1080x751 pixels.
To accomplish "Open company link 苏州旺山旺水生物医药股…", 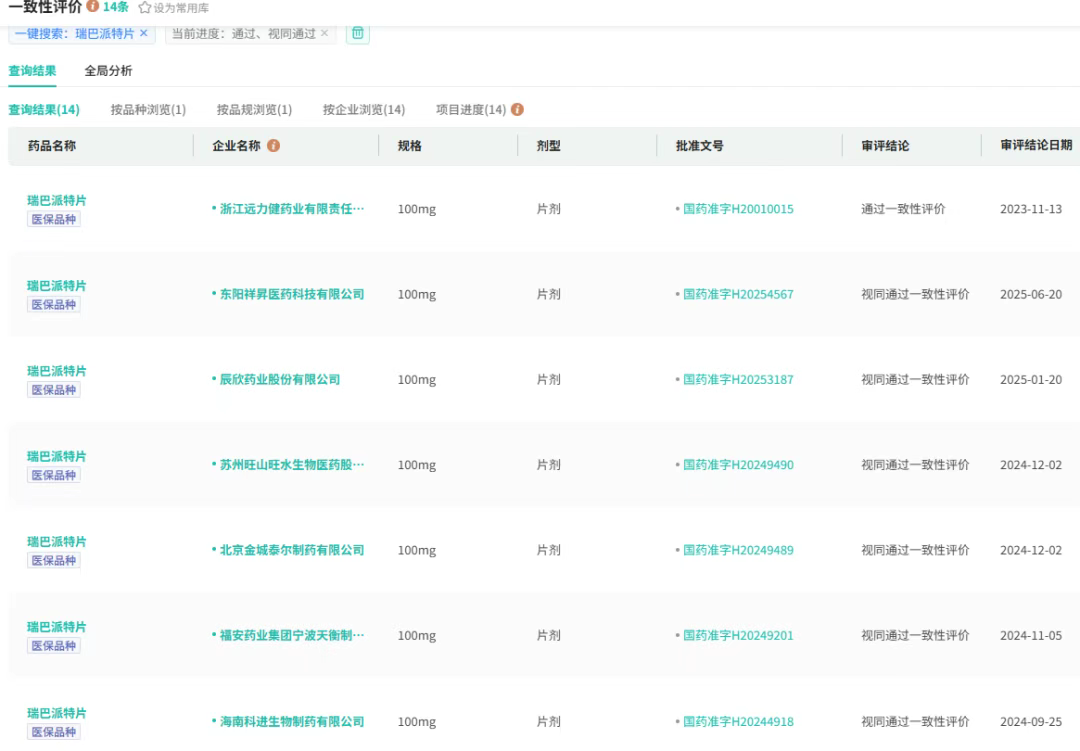I will (x=291, y=465).
